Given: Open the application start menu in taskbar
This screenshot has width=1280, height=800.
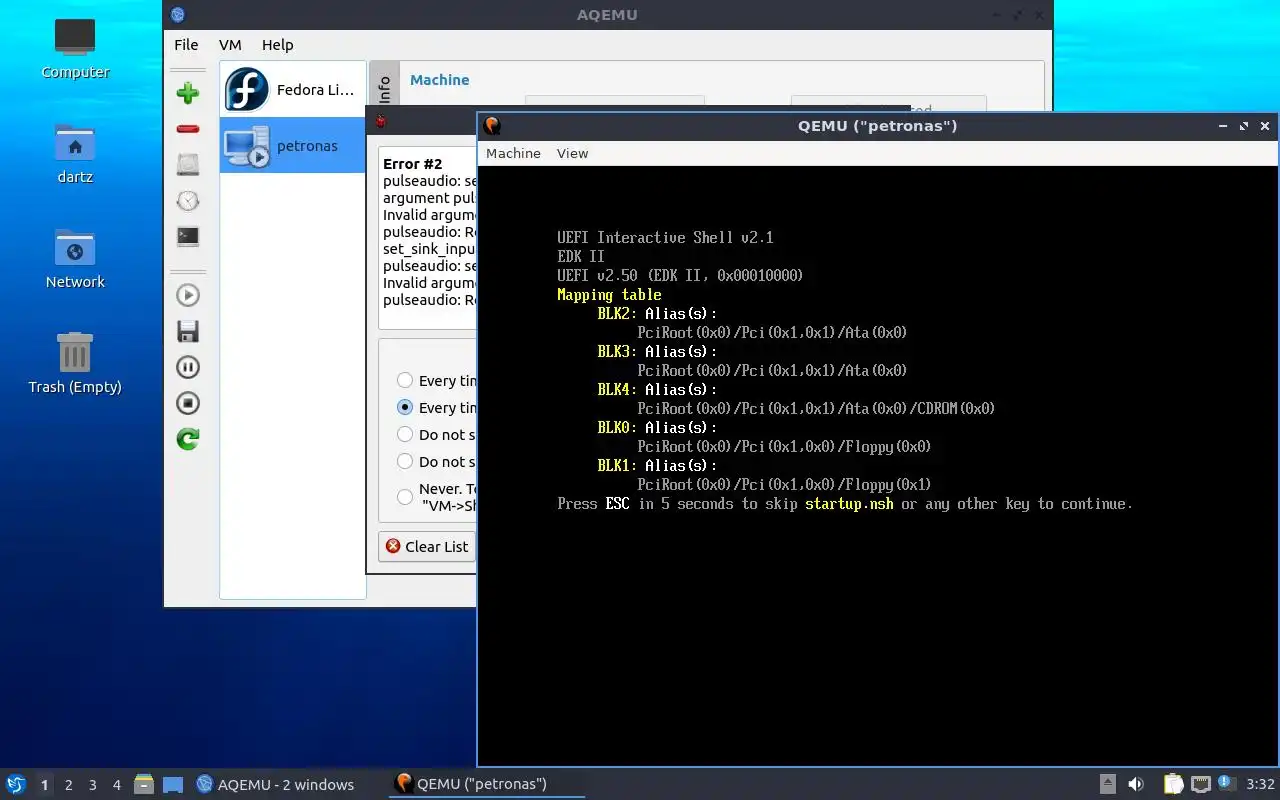Looking at the screenshot, I should 16,784.
